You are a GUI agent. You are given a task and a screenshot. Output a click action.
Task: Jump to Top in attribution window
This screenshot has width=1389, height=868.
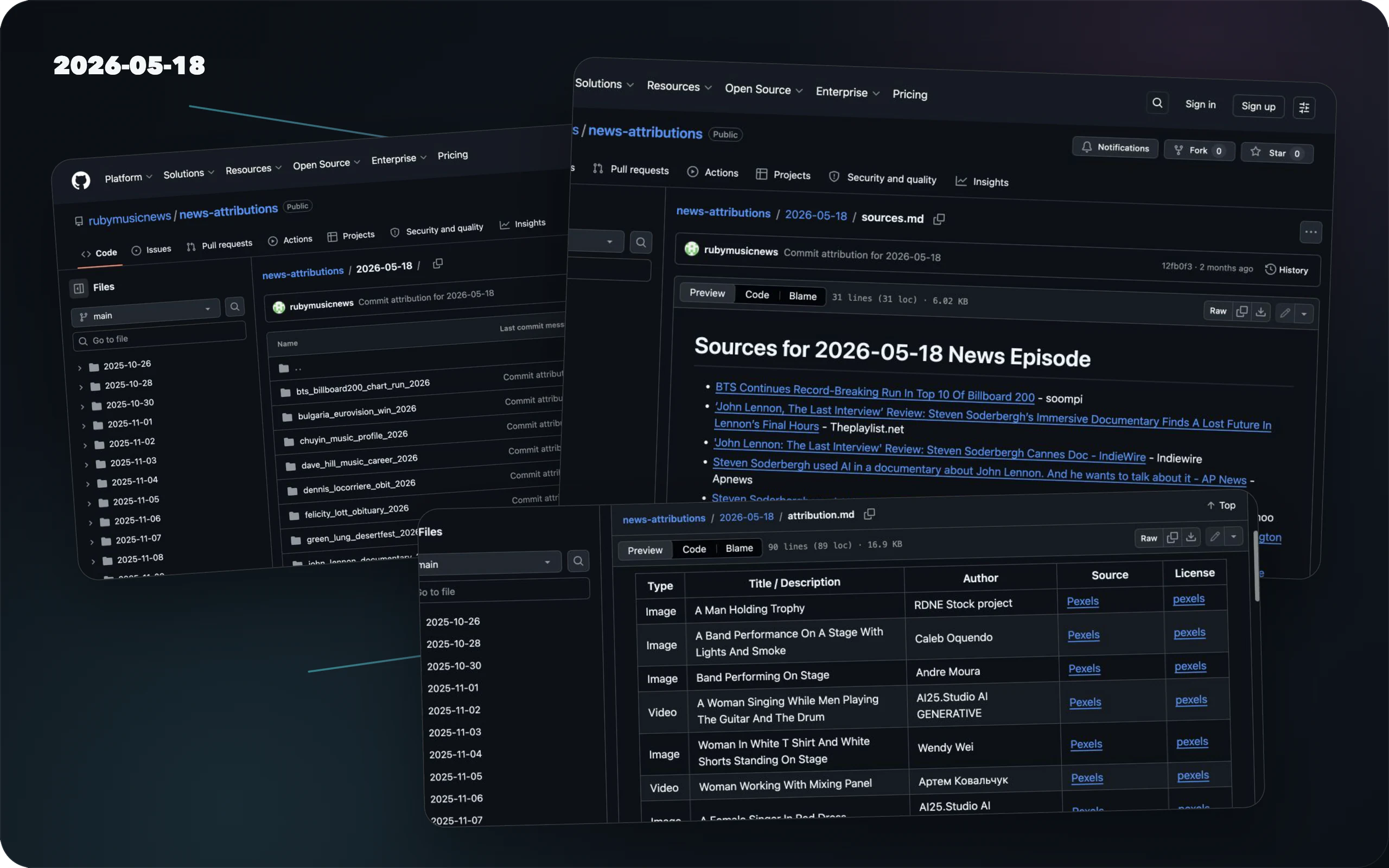point(1221,505)
